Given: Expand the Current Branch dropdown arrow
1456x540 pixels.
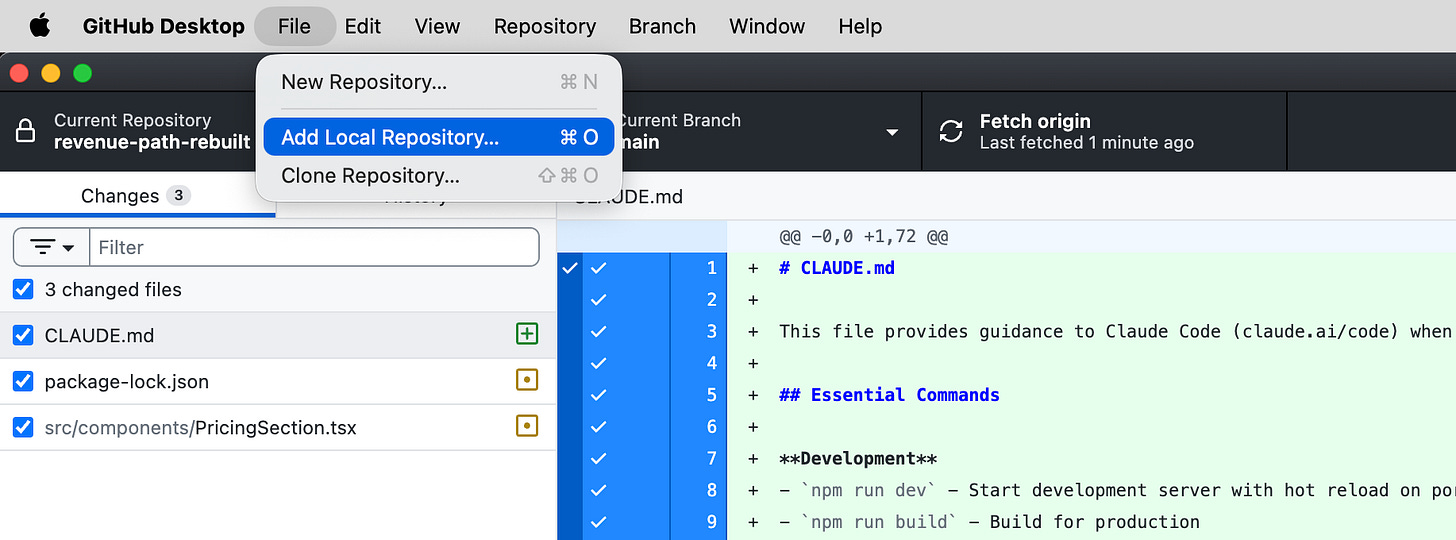Looking at the screenshot, I should point(891,132).
